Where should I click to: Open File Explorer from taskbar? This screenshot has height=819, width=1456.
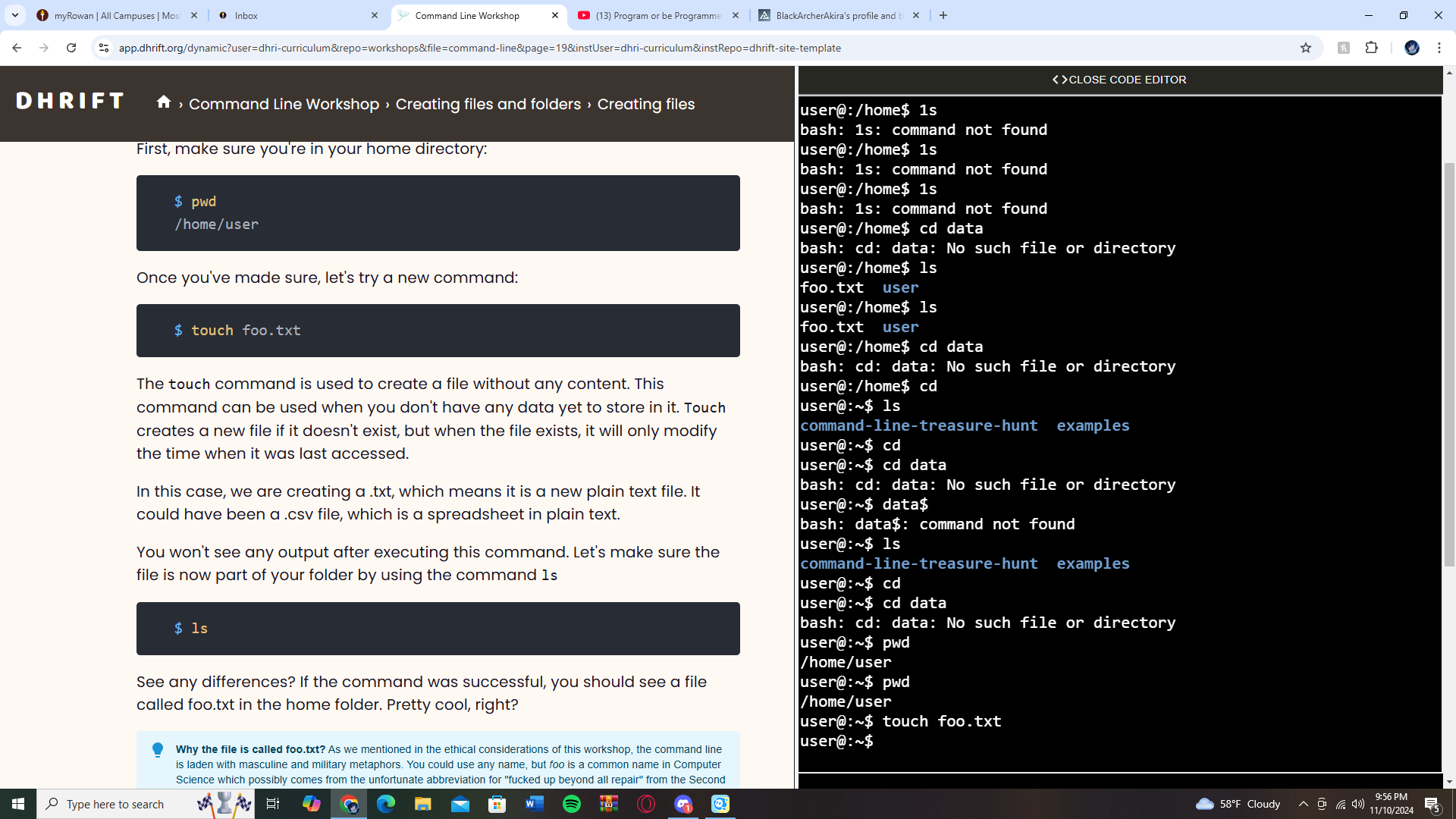pos(423,804)
